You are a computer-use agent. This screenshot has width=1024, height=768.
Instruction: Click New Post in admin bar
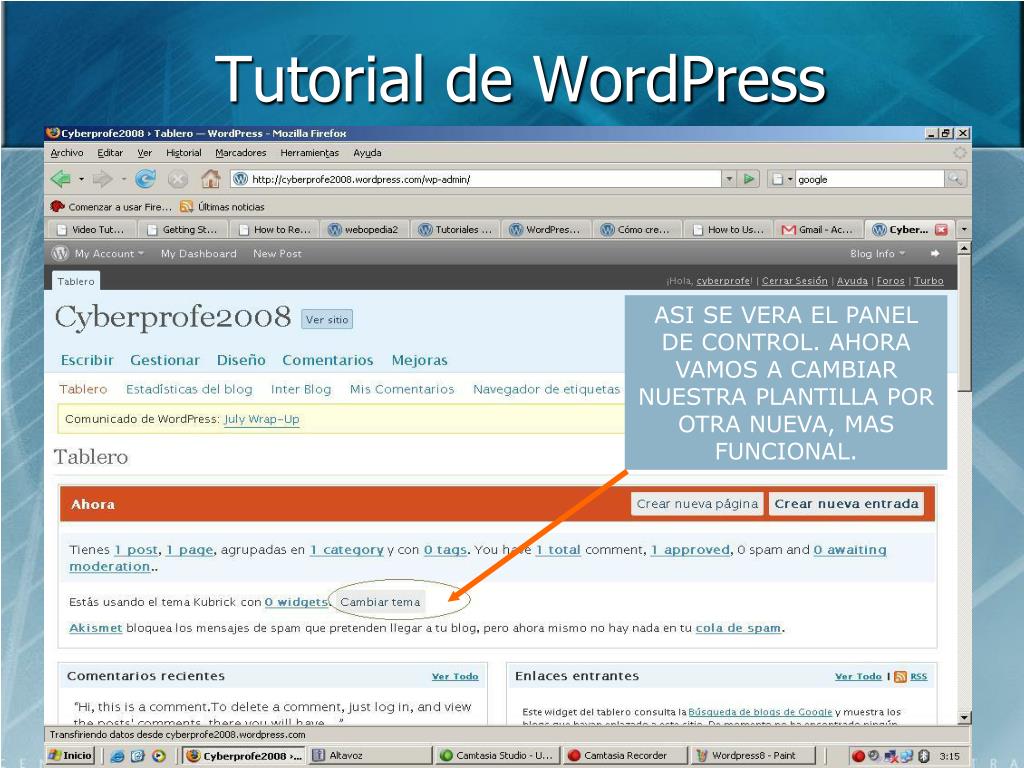(x=278, y=254)
